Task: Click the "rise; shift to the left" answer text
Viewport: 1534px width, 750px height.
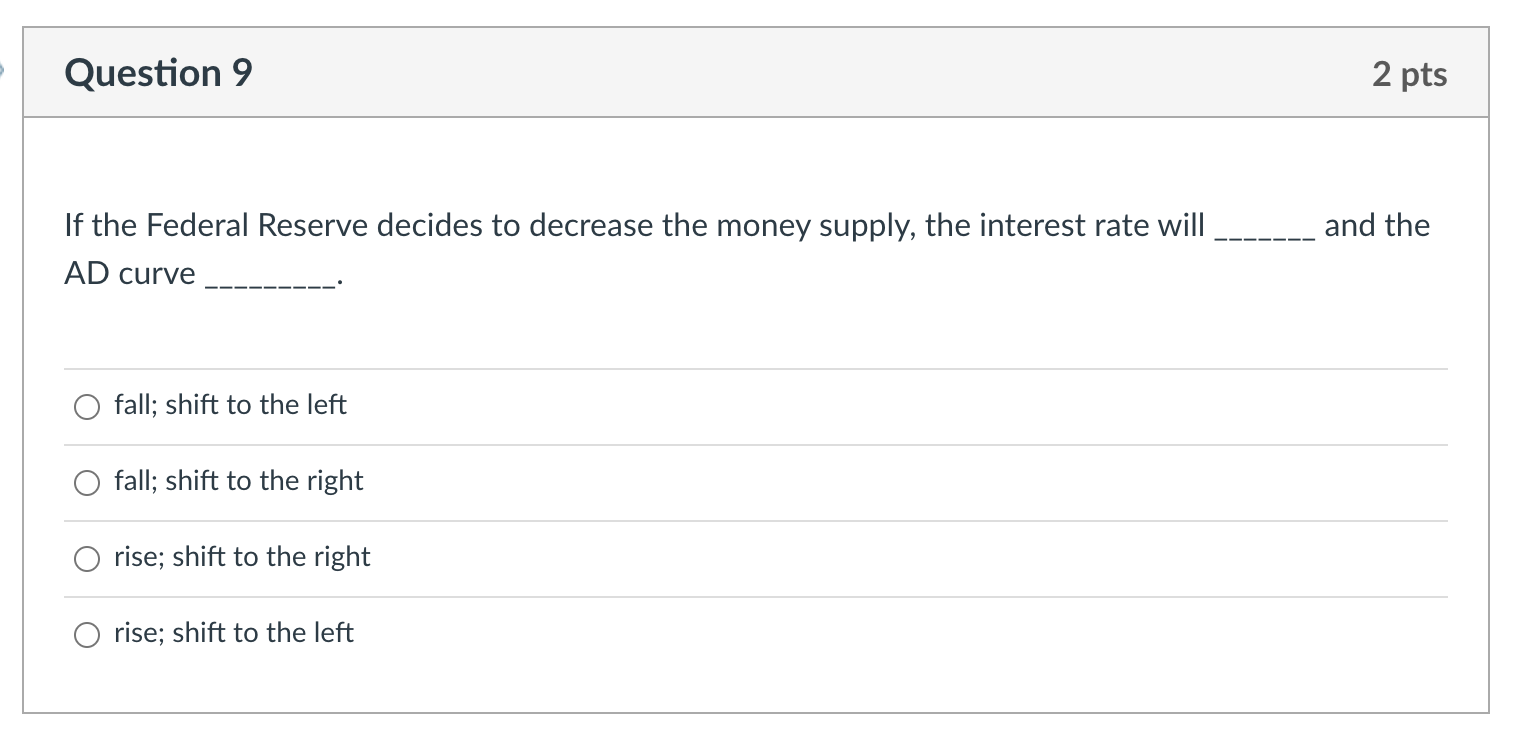Action: (233, 633)
